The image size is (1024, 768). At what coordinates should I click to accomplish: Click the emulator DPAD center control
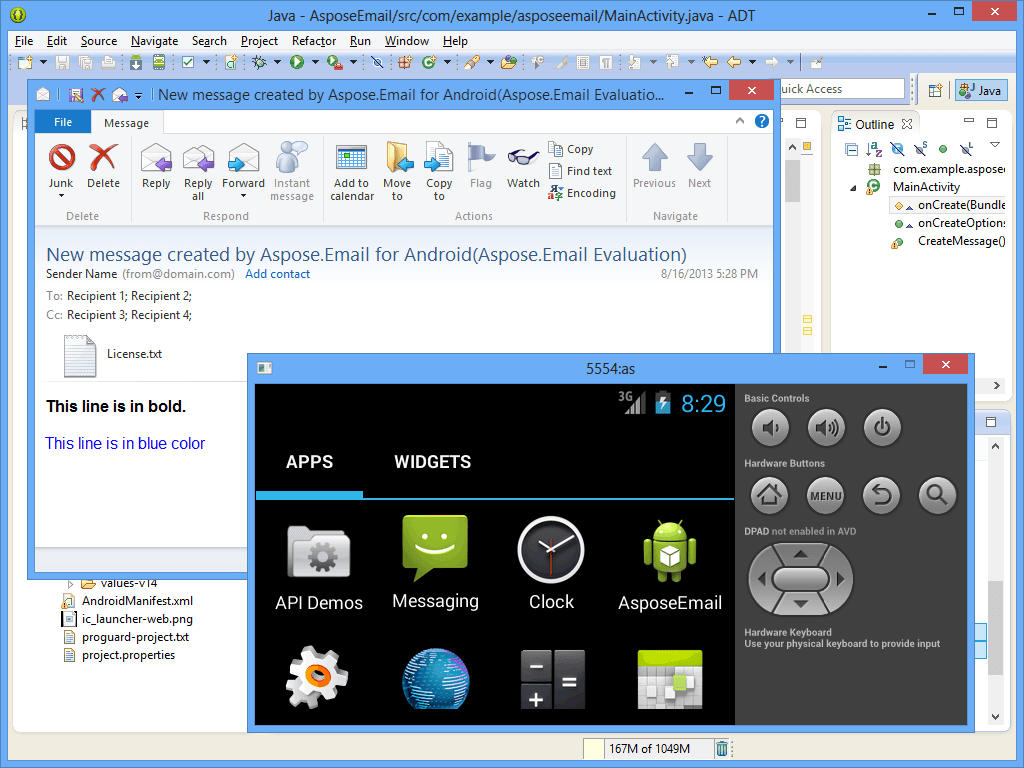pyautogui.click(x=800, y=579)
